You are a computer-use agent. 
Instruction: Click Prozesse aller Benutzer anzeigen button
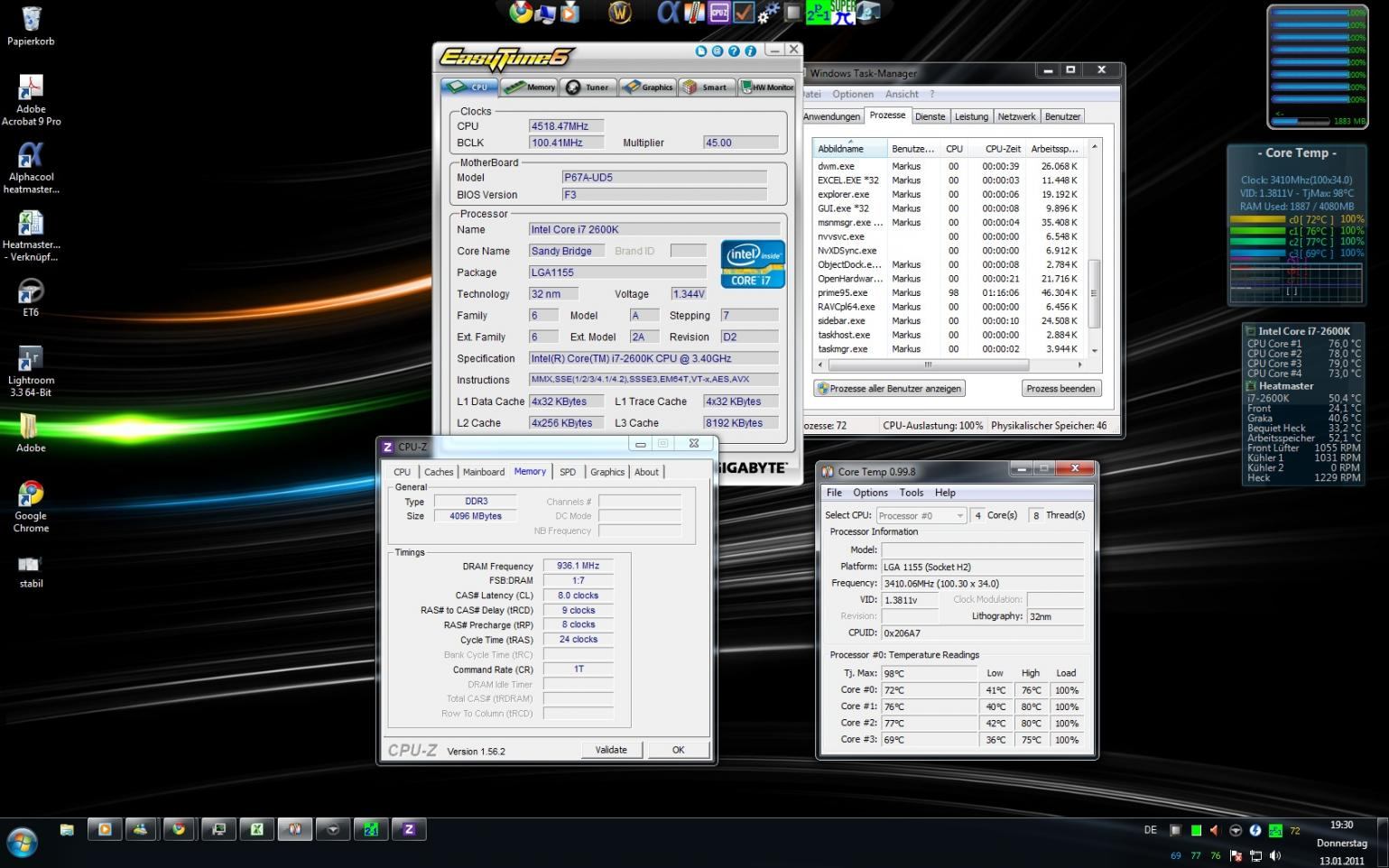889,389
